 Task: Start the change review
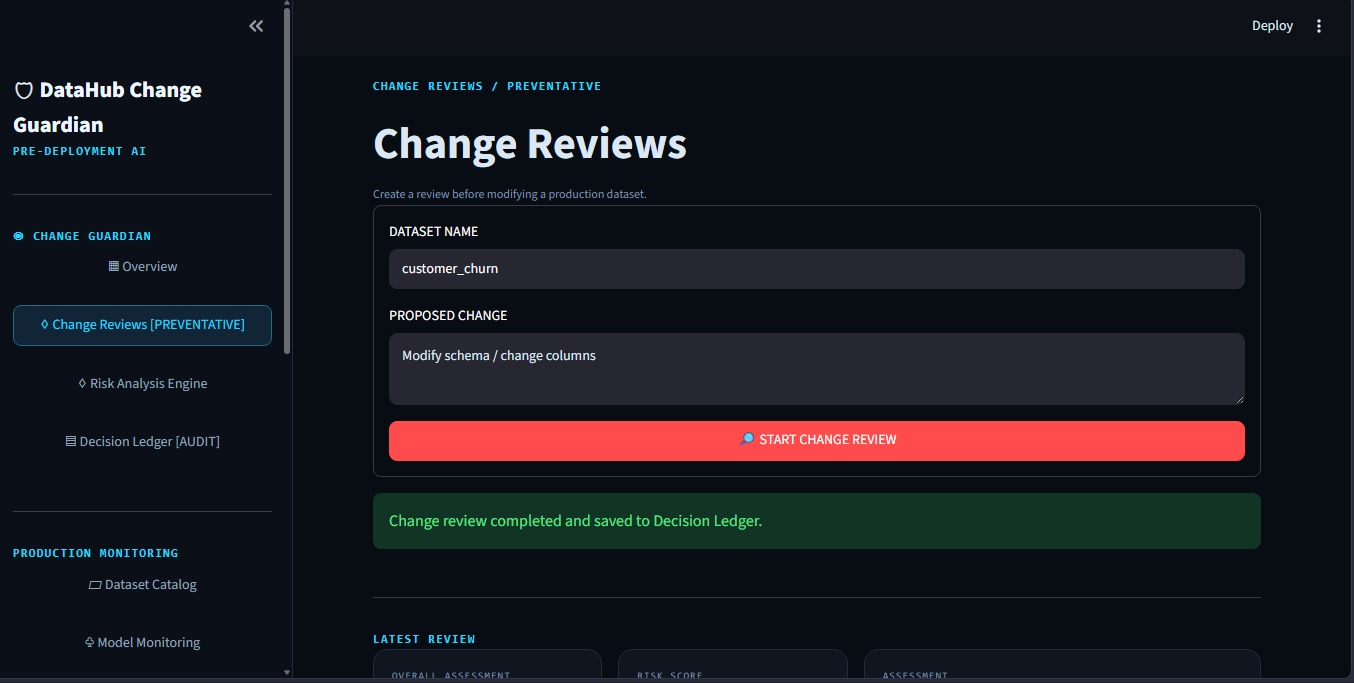tap(817, 441)
